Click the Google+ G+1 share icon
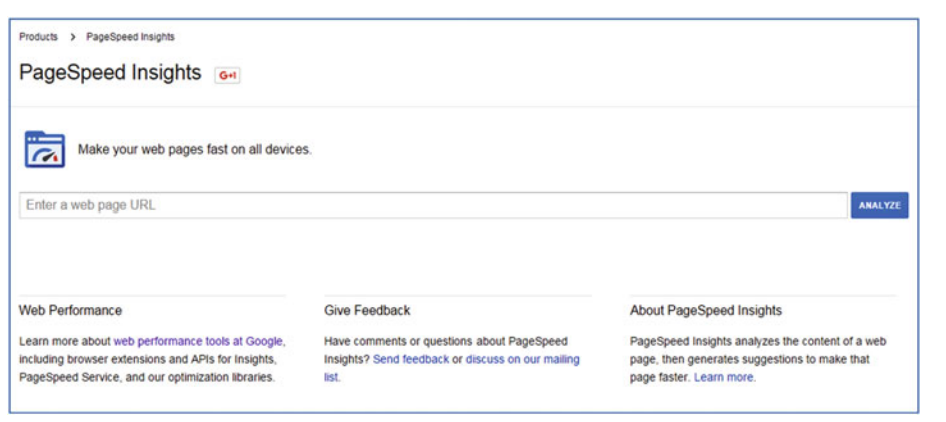 [227, 75]
